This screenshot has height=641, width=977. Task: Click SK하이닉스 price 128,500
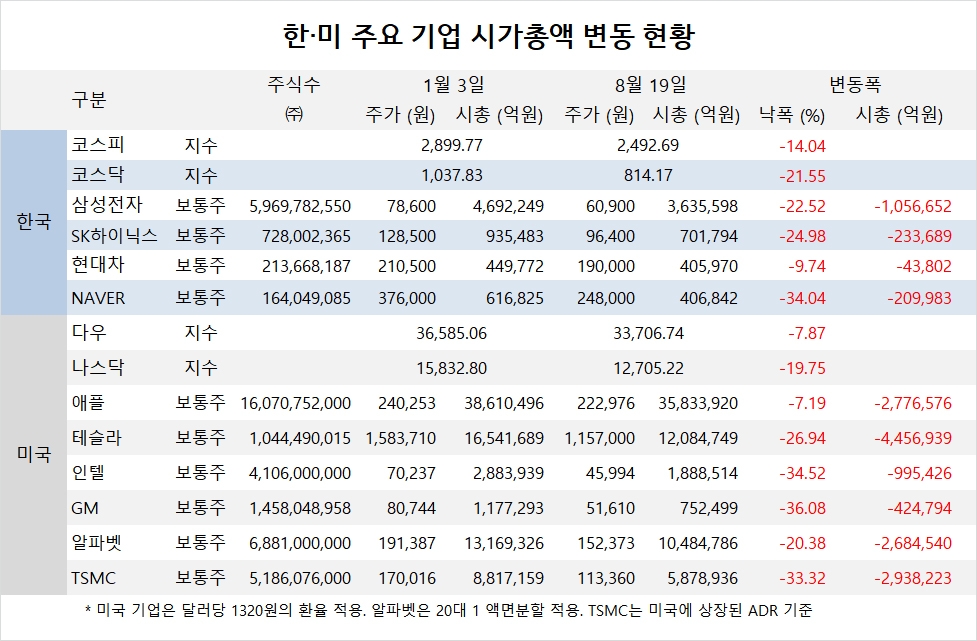pos(407,236)
